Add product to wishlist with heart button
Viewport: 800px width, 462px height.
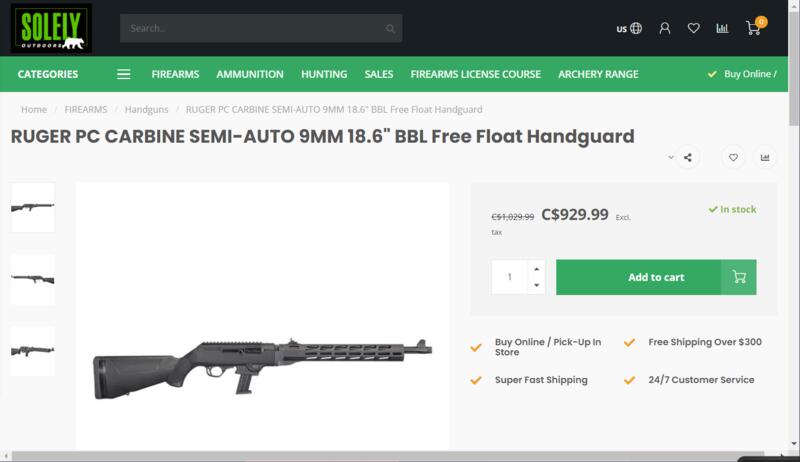pos(733,157)
